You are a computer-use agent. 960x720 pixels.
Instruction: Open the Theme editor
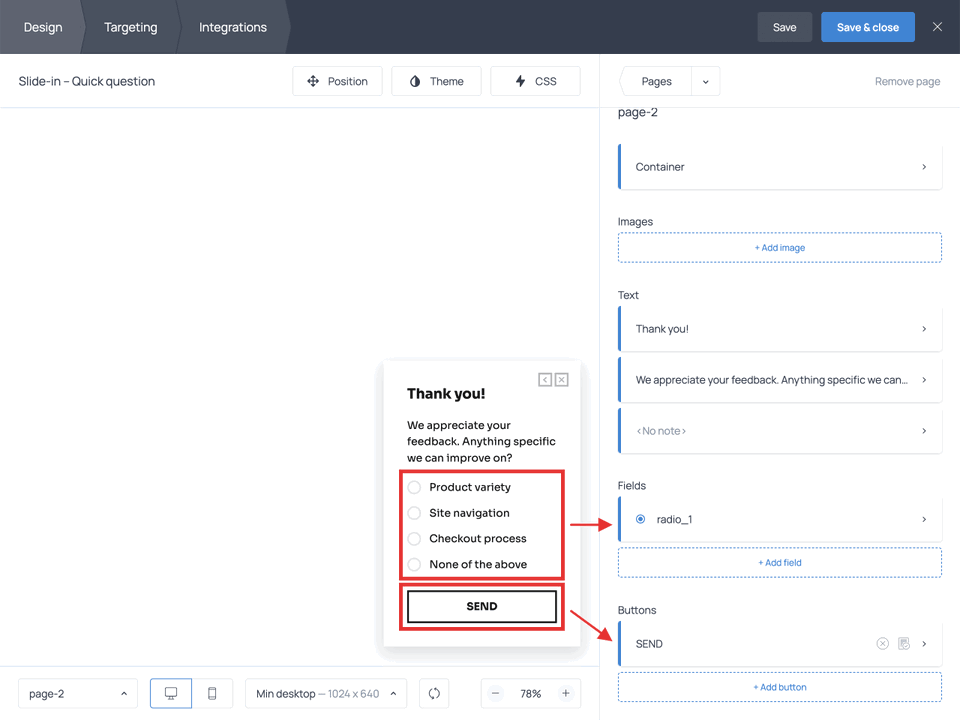436,81
